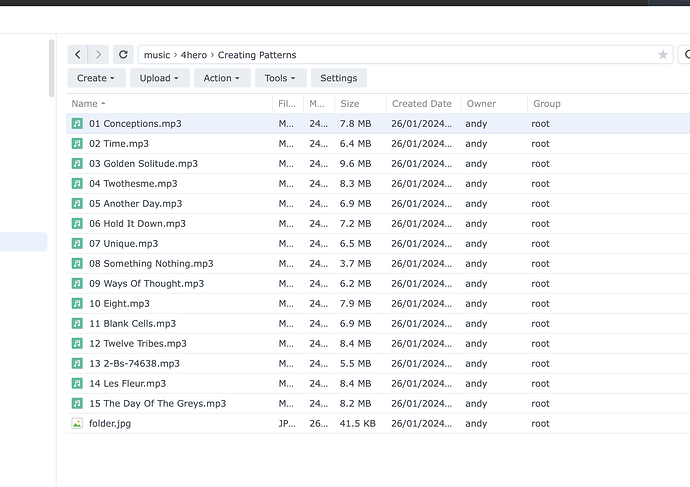Click music icon of 03 Golden Solitude.mp3
690x487 pixels.
point(77,164)
